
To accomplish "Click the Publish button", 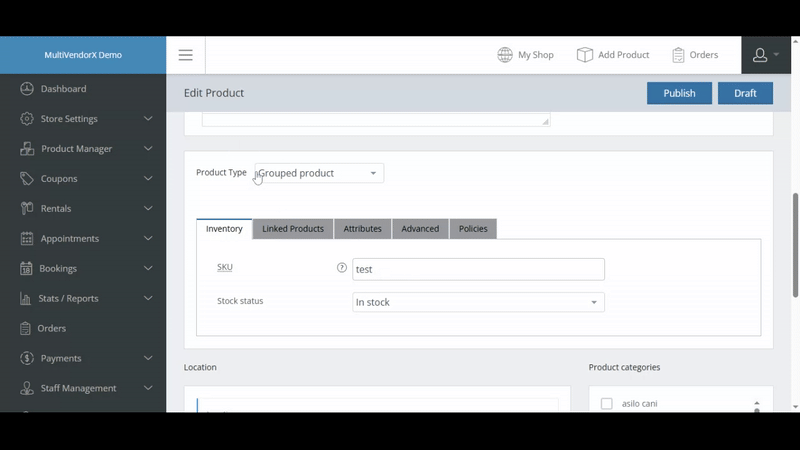I will coord(679,93).
